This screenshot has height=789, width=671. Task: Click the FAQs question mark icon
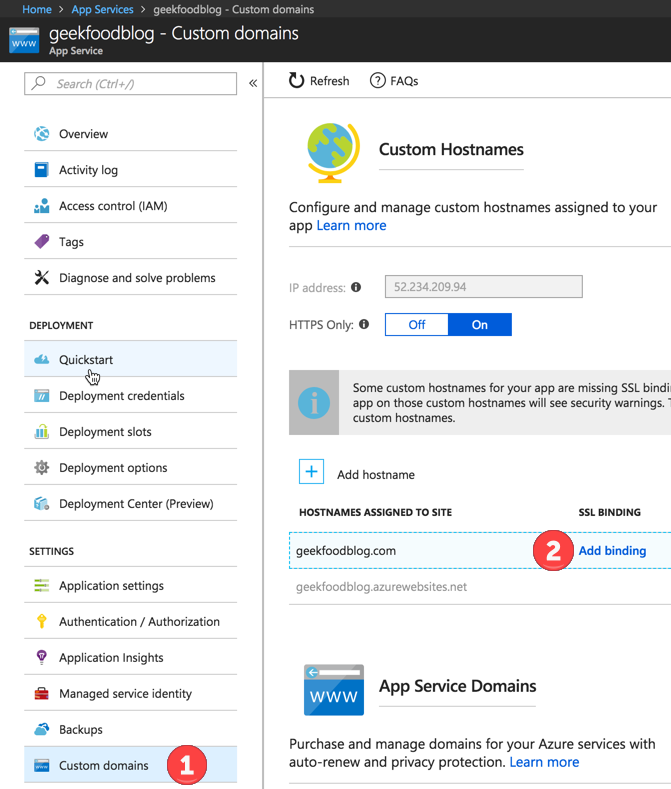(x=378, y=81)
